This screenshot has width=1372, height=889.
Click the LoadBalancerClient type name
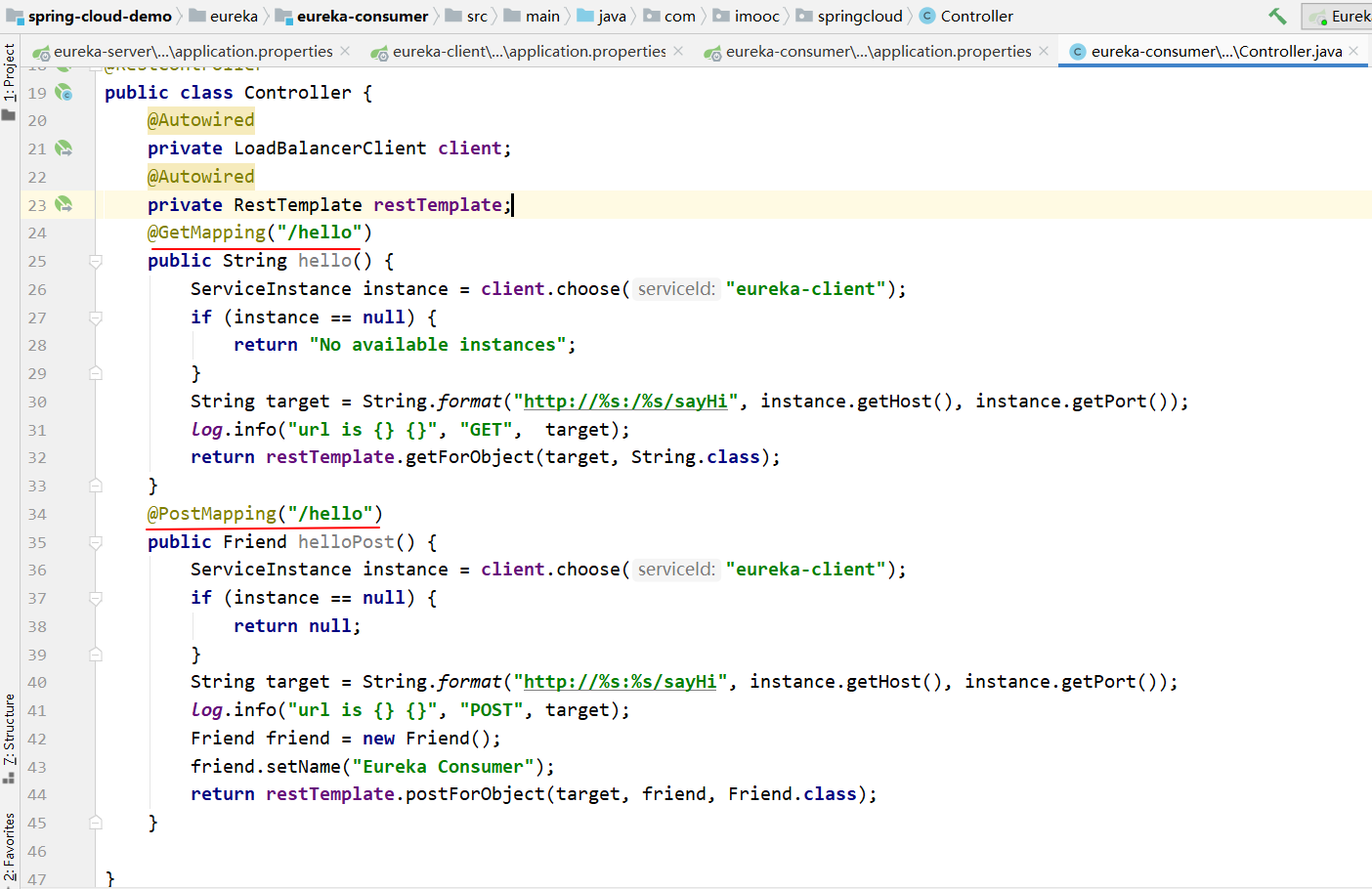coord(330,148)
